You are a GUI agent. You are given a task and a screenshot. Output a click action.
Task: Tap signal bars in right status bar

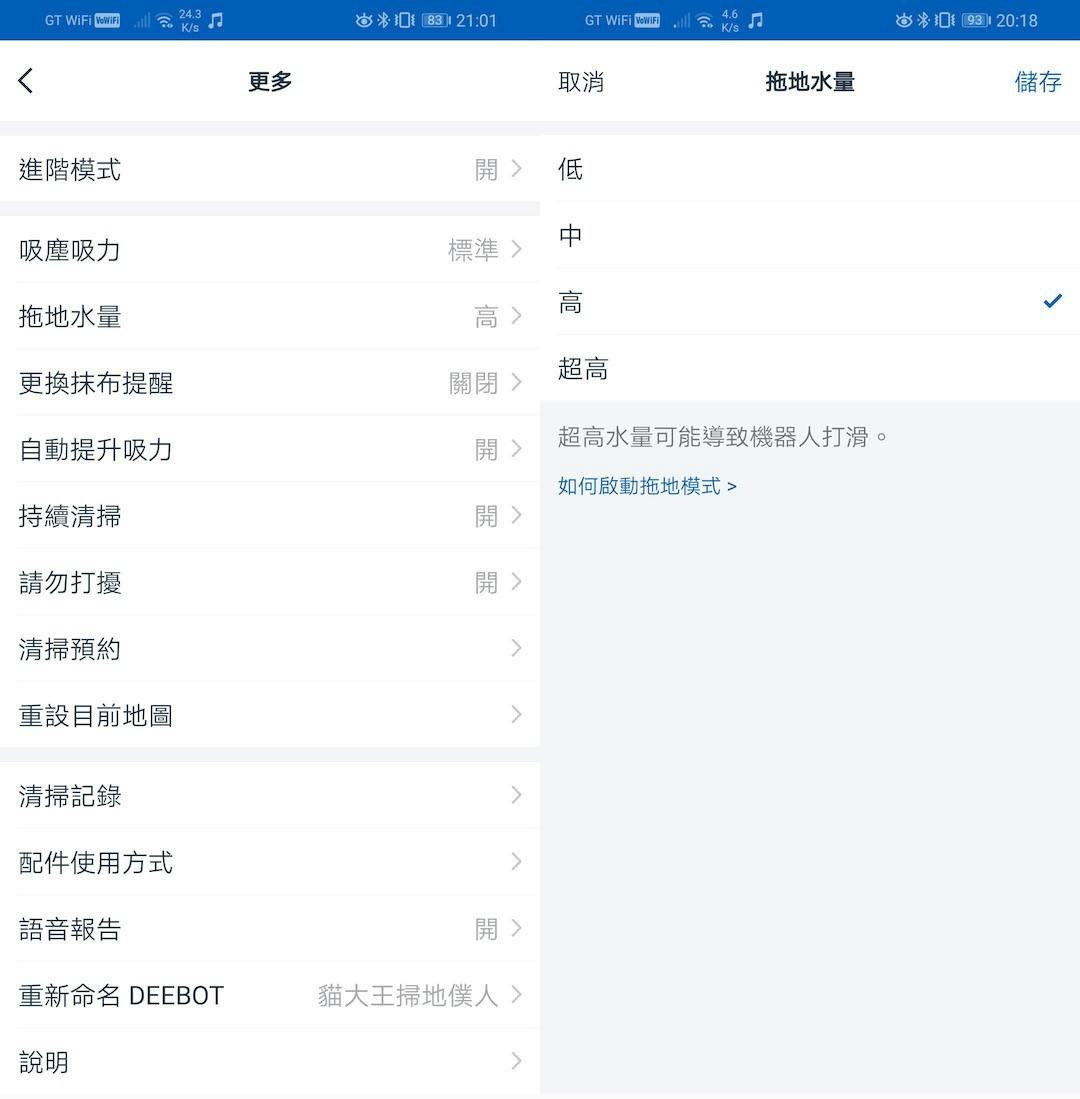(x=682, y=21)
